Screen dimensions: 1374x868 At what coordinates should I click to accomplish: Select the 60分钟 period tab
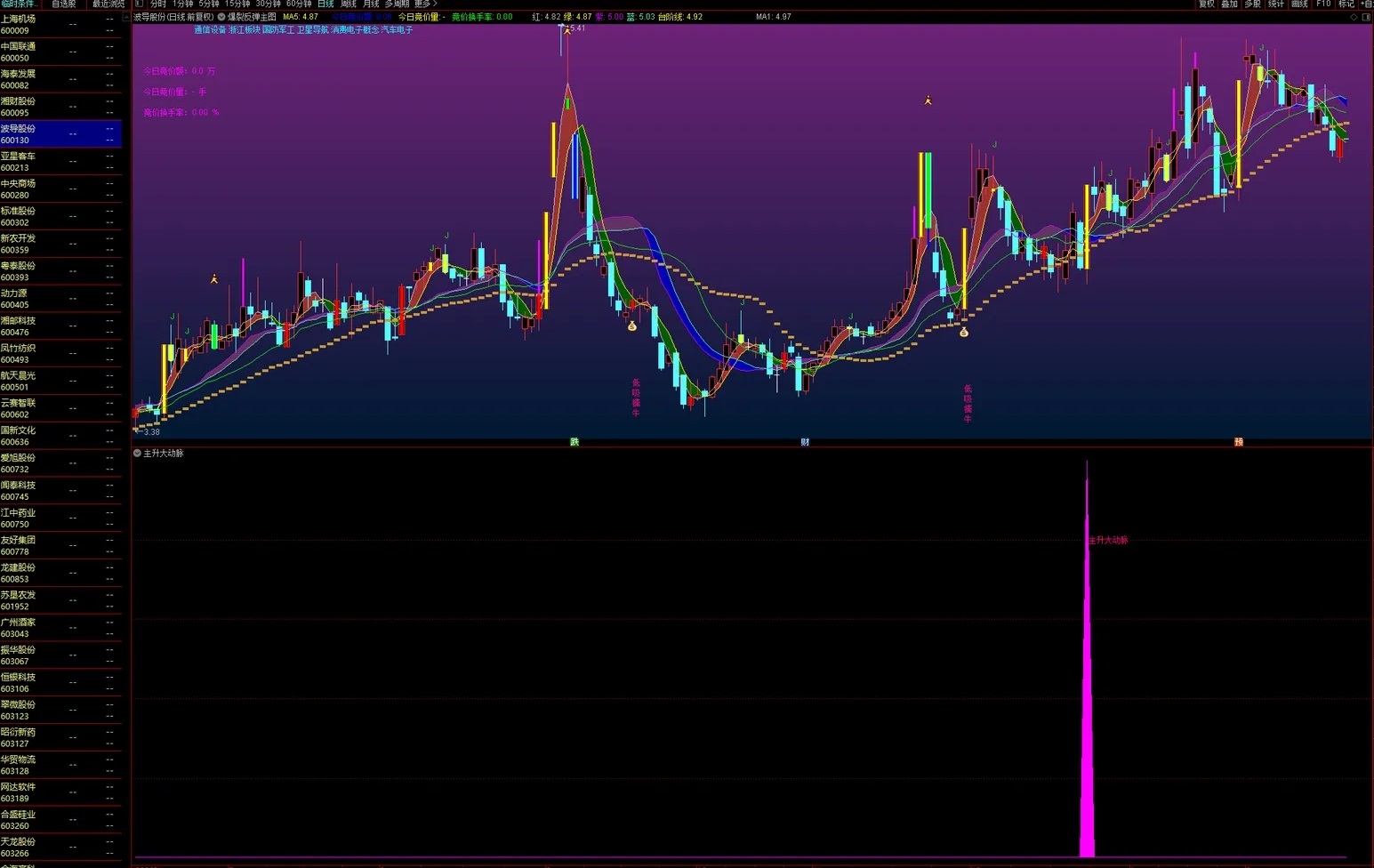point(299,4)
